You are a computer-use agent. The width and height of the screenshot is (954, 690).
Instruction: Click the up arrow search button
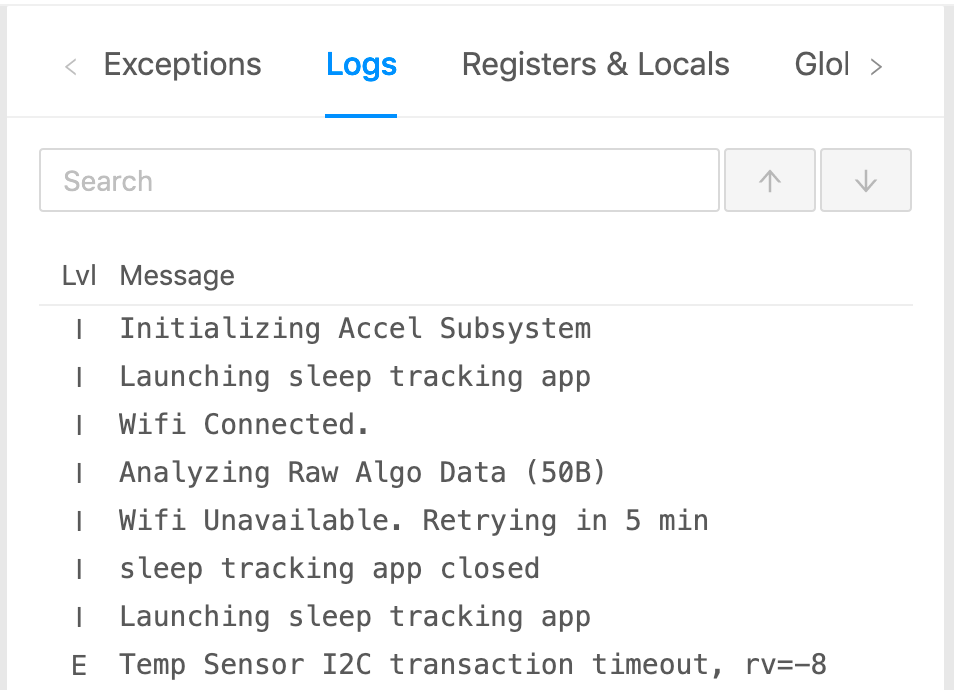coord(769,181)
